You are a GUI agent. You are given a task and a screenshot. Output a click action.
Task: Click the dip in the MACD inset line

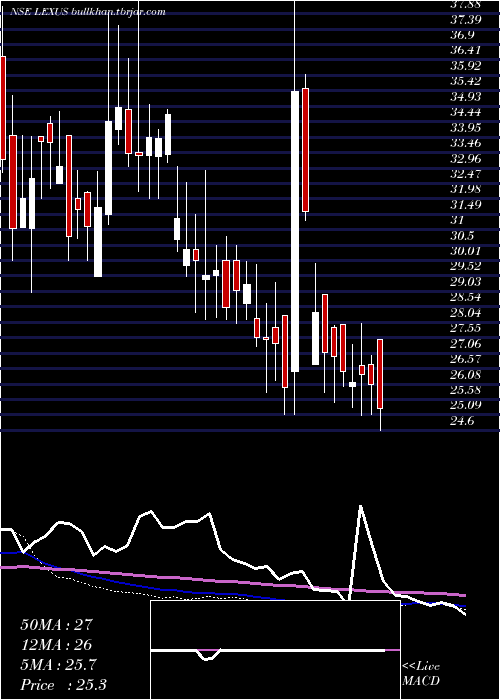click(x=208, y=658)
